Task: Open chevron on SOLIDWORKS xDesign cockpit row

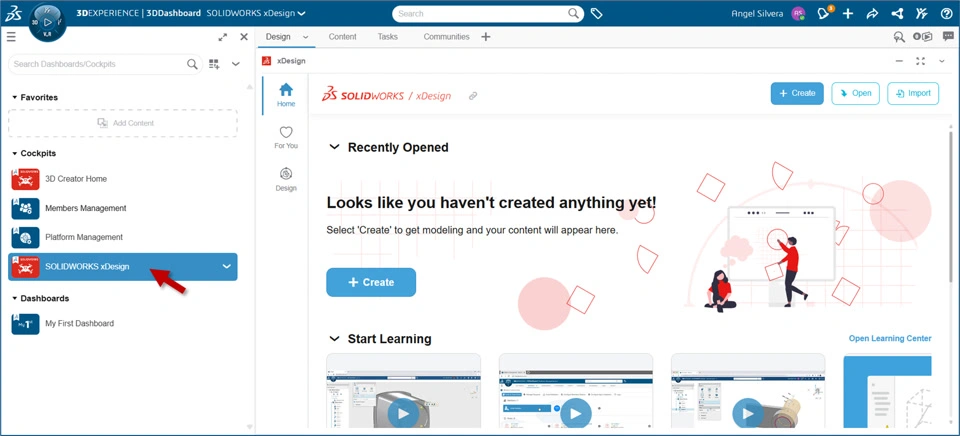Action: [x=227, y=266]
